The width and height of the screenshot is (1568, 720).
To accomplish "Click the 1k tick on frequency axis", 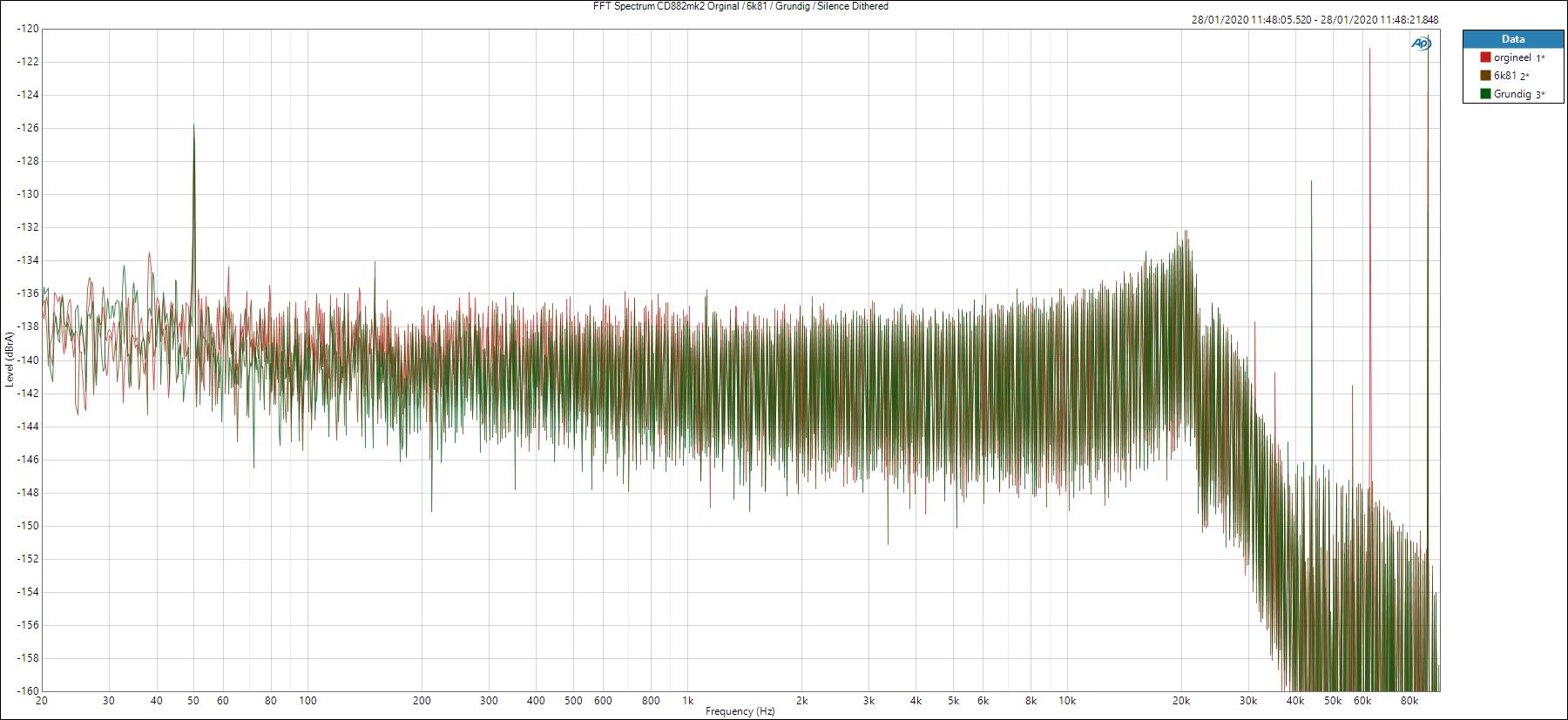I will click(x=687, y=700).
